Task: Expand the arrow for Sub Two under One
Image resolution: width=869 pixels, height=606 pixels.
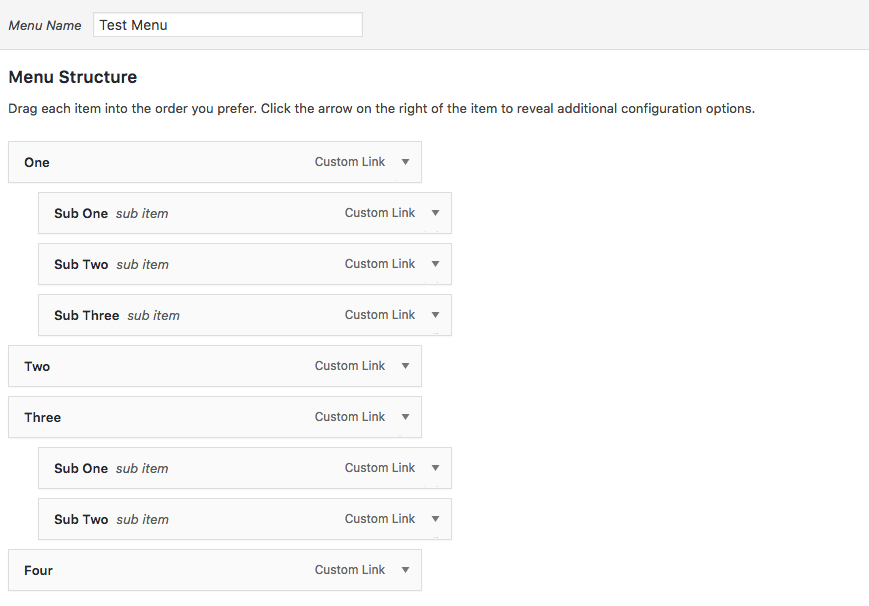Action: 435,264
